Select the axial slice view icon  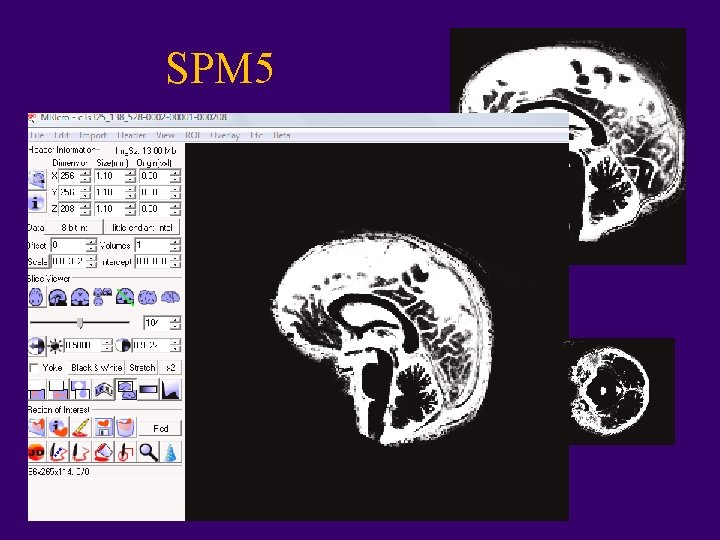pos(36,298)
